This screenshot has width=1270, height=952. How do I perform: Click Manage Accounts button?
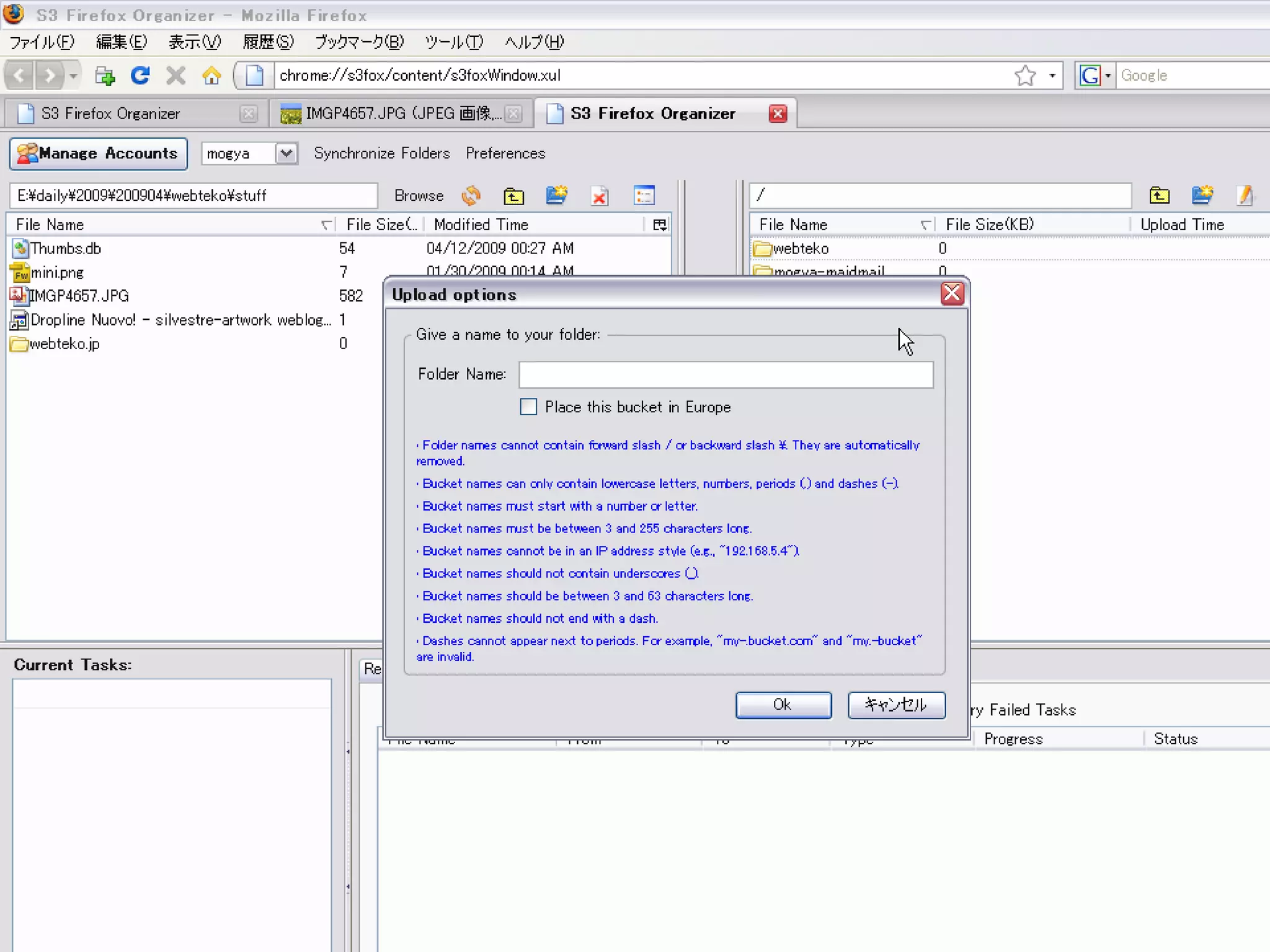(x=98, y=154)
